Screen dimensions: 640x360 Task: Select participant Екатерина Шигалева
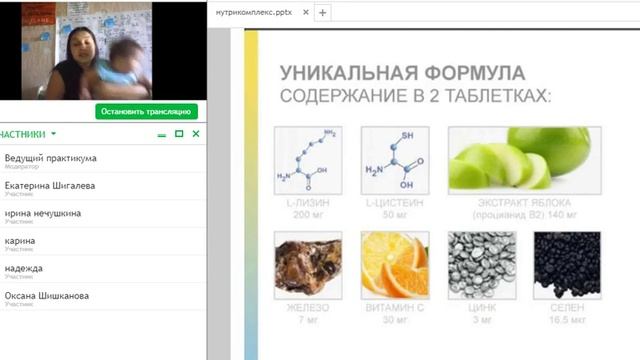[103, 188]
